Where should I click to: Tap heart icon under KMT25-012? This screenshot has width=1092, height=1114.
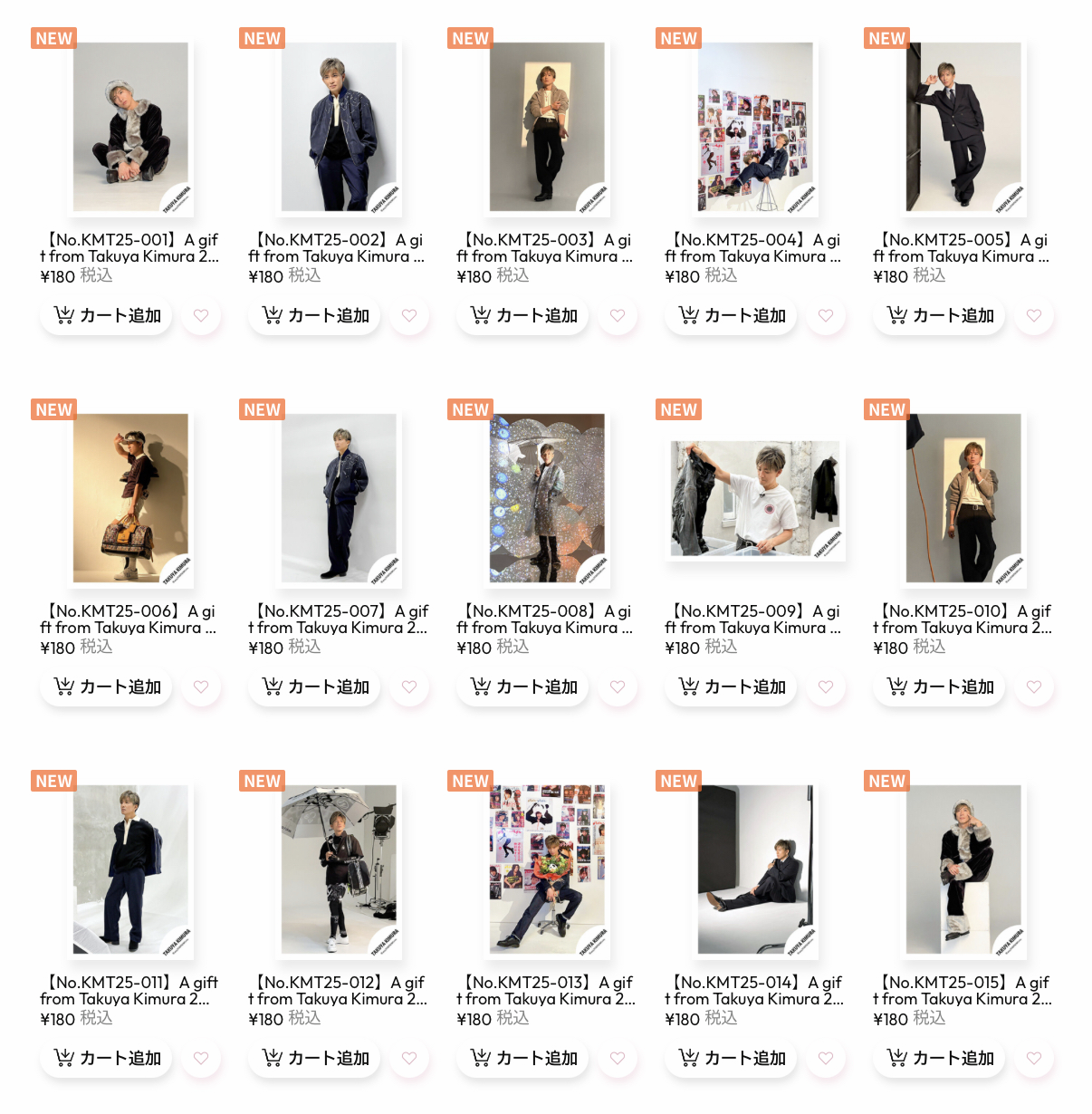[x=409, y=1058]
